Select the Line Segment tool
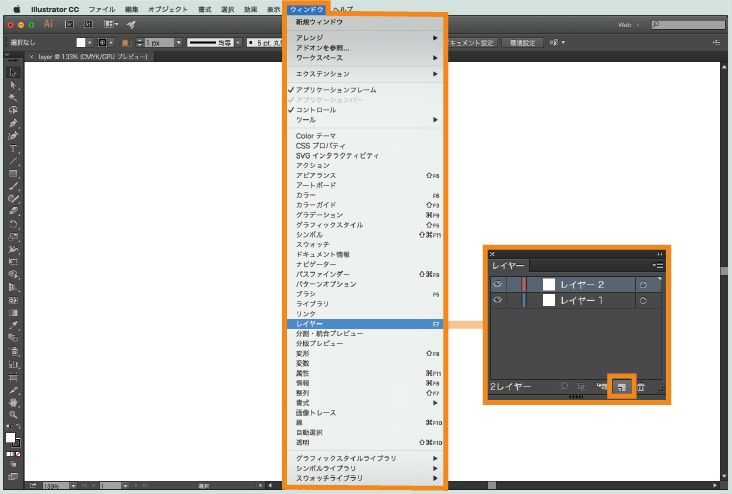This screenshot has width=732, height=494. coord(13,162)
